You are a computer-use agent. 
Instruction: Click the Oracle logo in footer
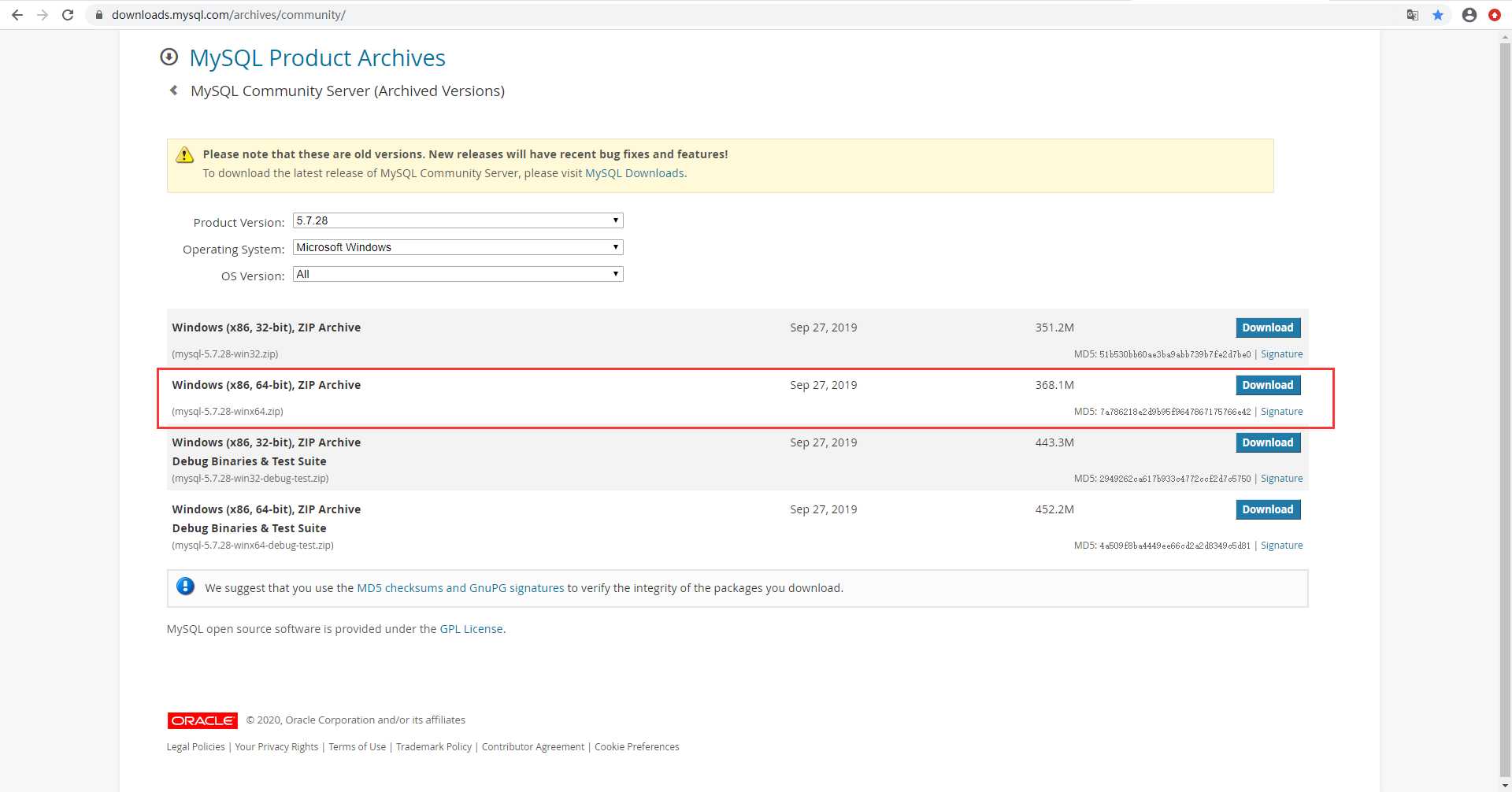(202, 720)
